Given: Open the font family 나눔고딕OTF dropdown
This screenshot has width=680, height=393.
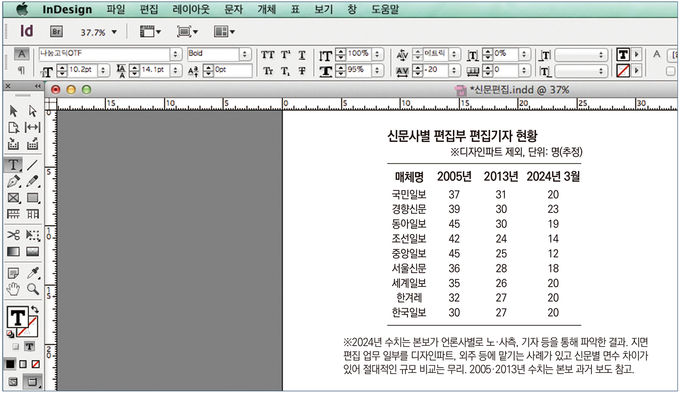Looking at the screenshot, I should [175, 54].
